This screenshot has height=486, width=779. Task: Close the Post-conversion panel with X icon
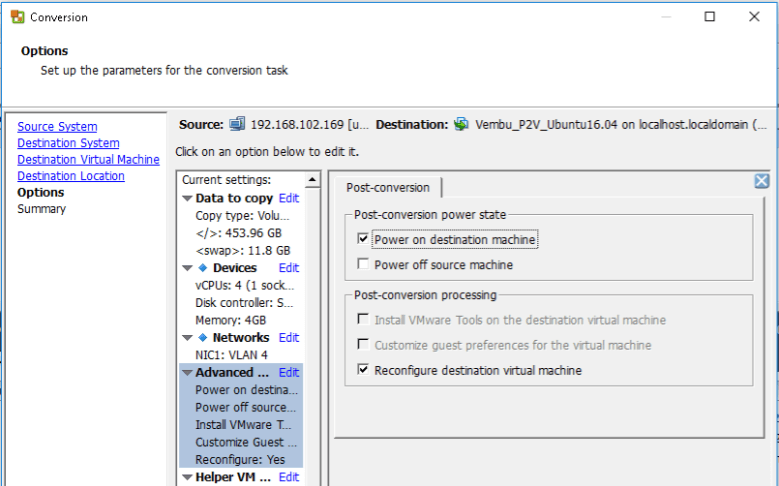coord(762,181)
